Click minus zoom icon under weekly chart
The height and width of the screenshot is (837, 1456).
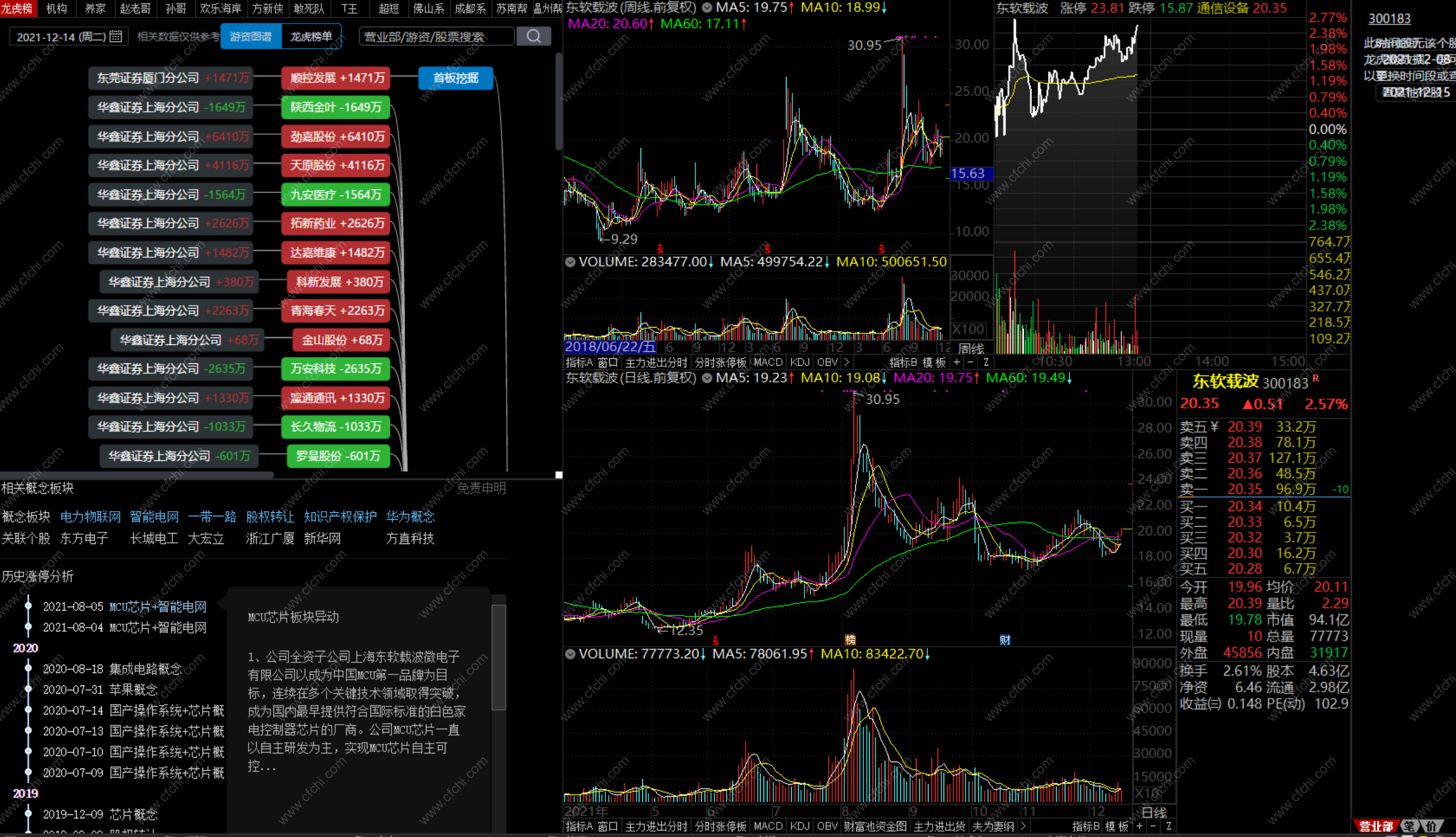coord(971,362)
